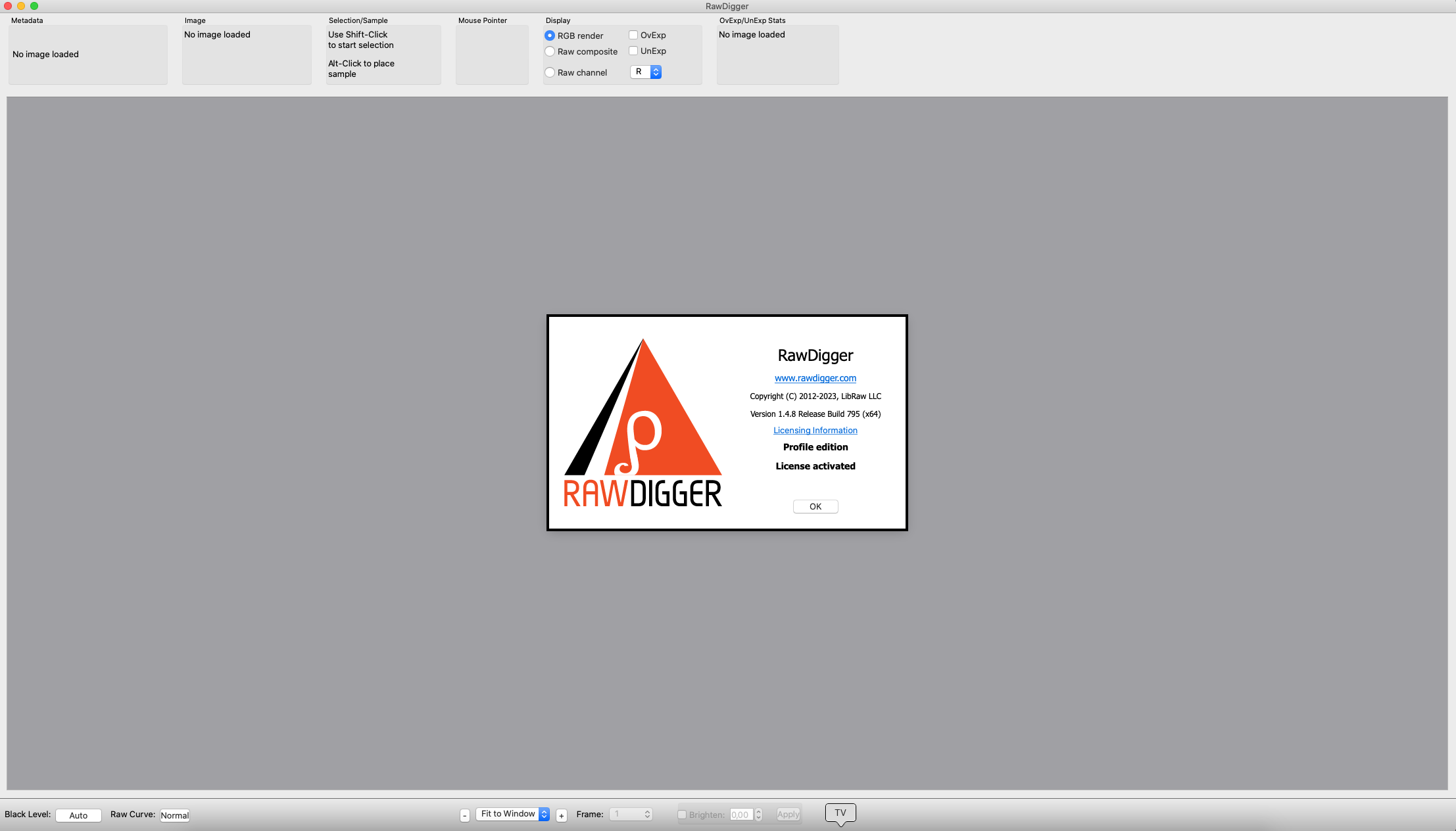Open the R channel dropdown
The width and height of the screenshot is (1456, 831).
(646, 72)
